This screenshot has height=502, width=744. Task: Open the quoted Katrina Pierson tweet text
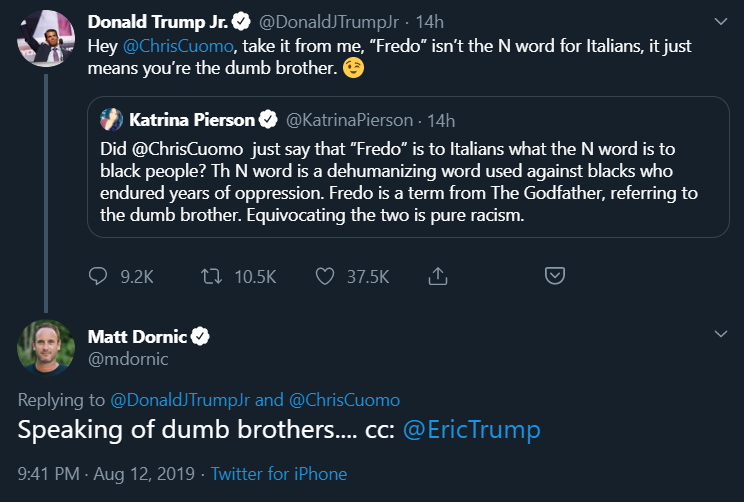click(399, 182)
